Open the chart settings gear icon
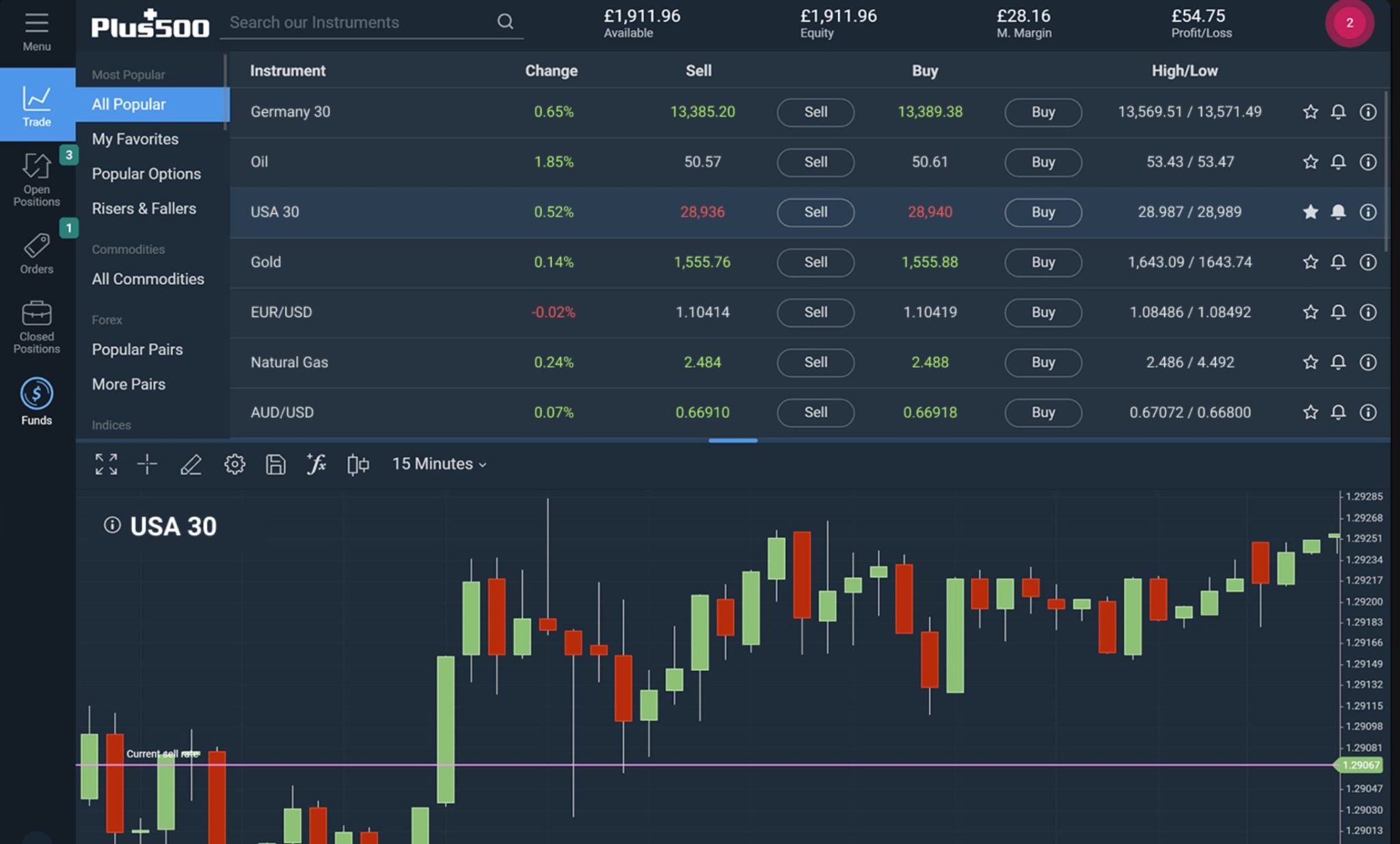 click(234, 464)
